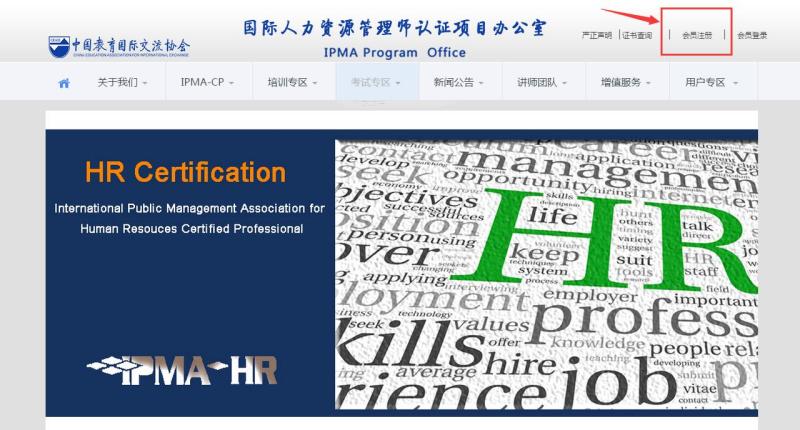This screenshot has width=800, height=430.
Task: Open the 讲师团队 dropdown menu
Action: pos(542,82)
